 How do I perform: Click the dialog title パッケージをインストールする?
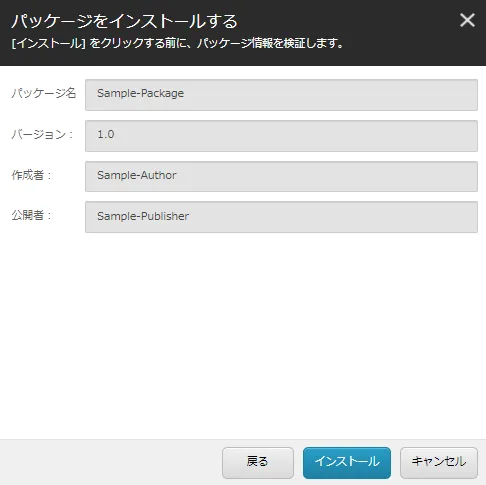coord(124,21)
